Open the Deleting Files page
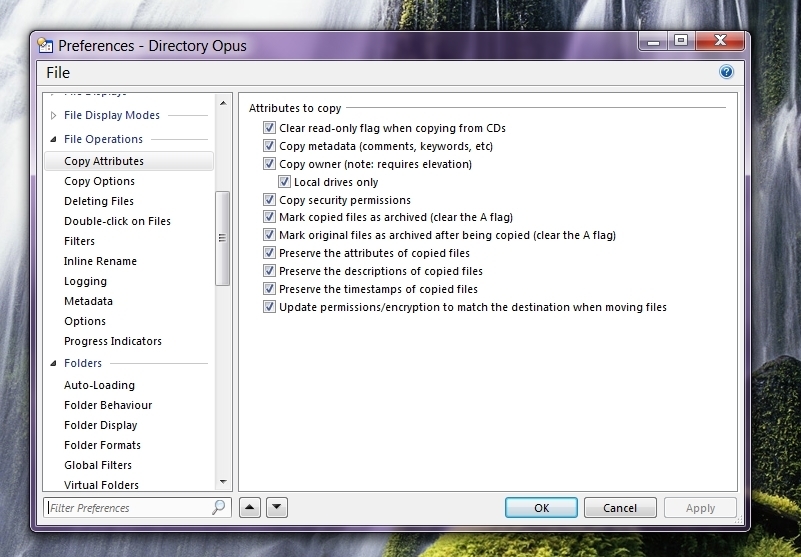 point(99,201)
